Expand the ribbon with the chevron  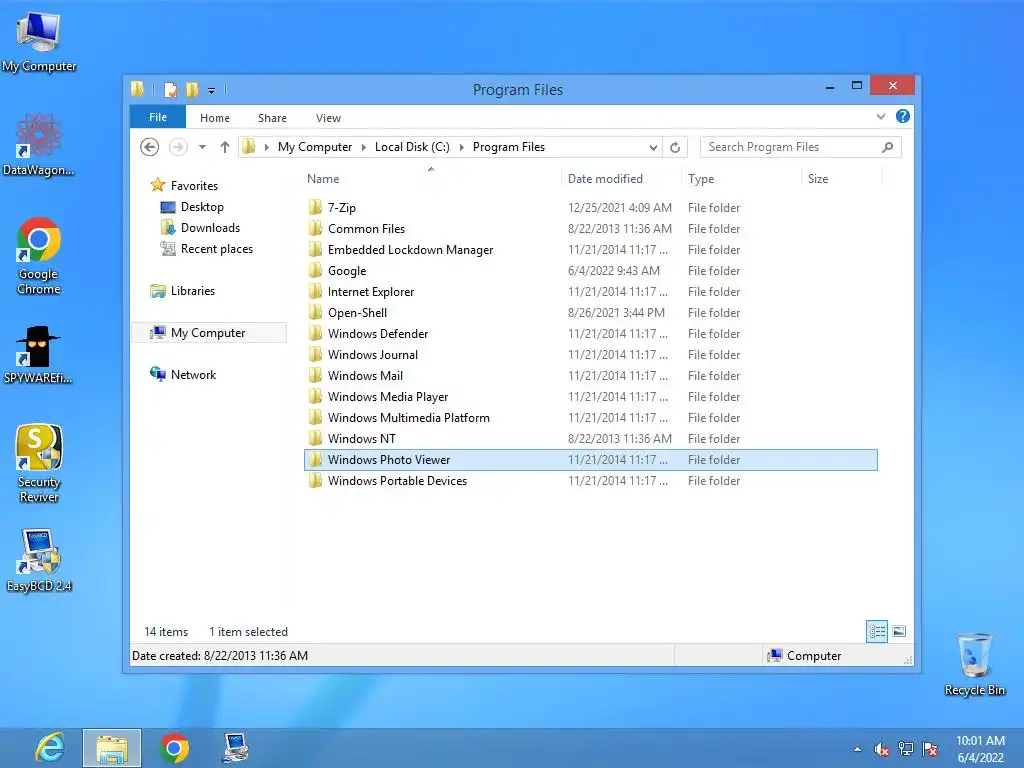tap(880, 117)
